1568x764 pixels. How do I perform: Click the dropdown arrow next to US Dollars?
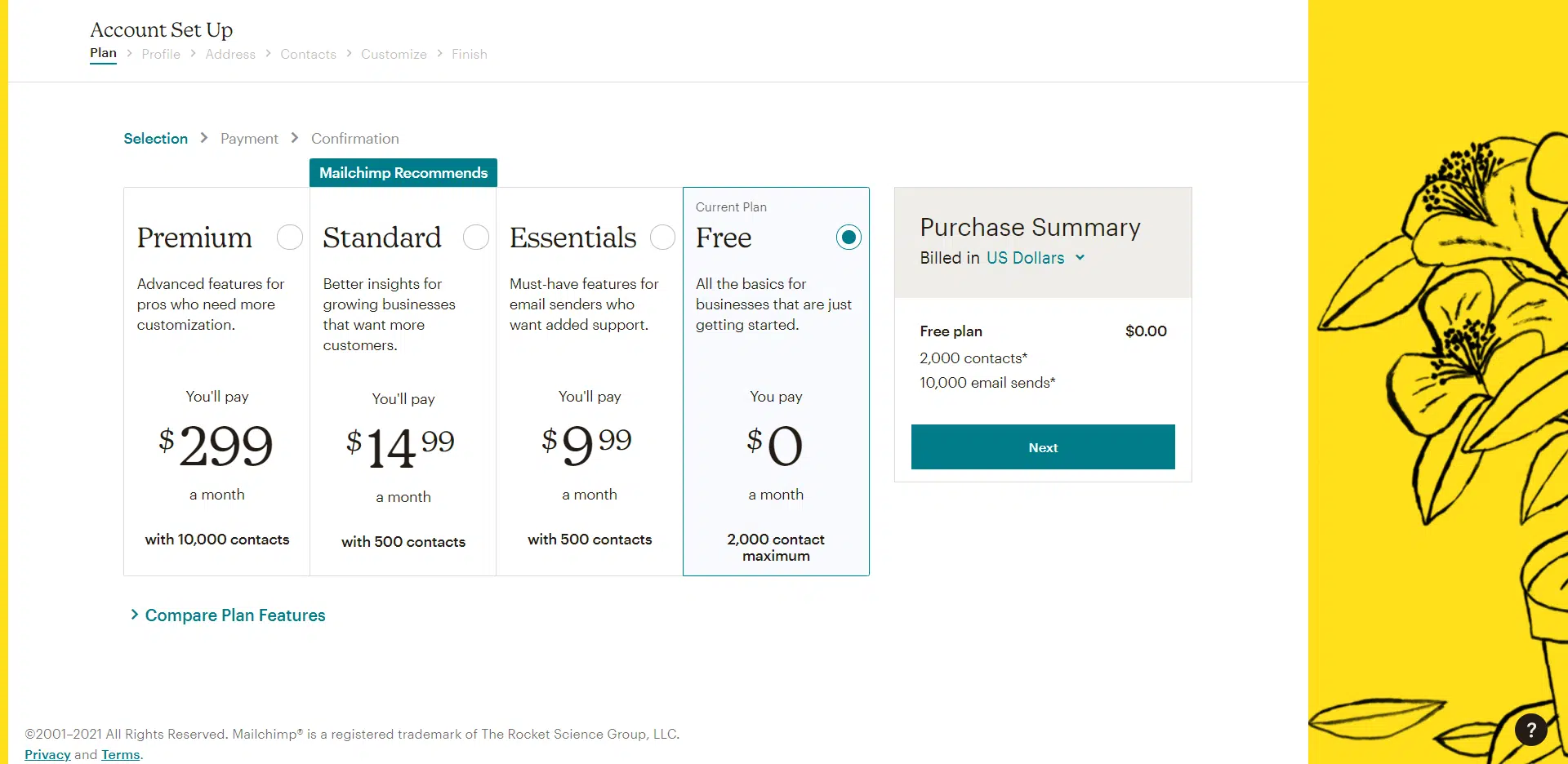pyautogui.click(x=1080, y=257)
